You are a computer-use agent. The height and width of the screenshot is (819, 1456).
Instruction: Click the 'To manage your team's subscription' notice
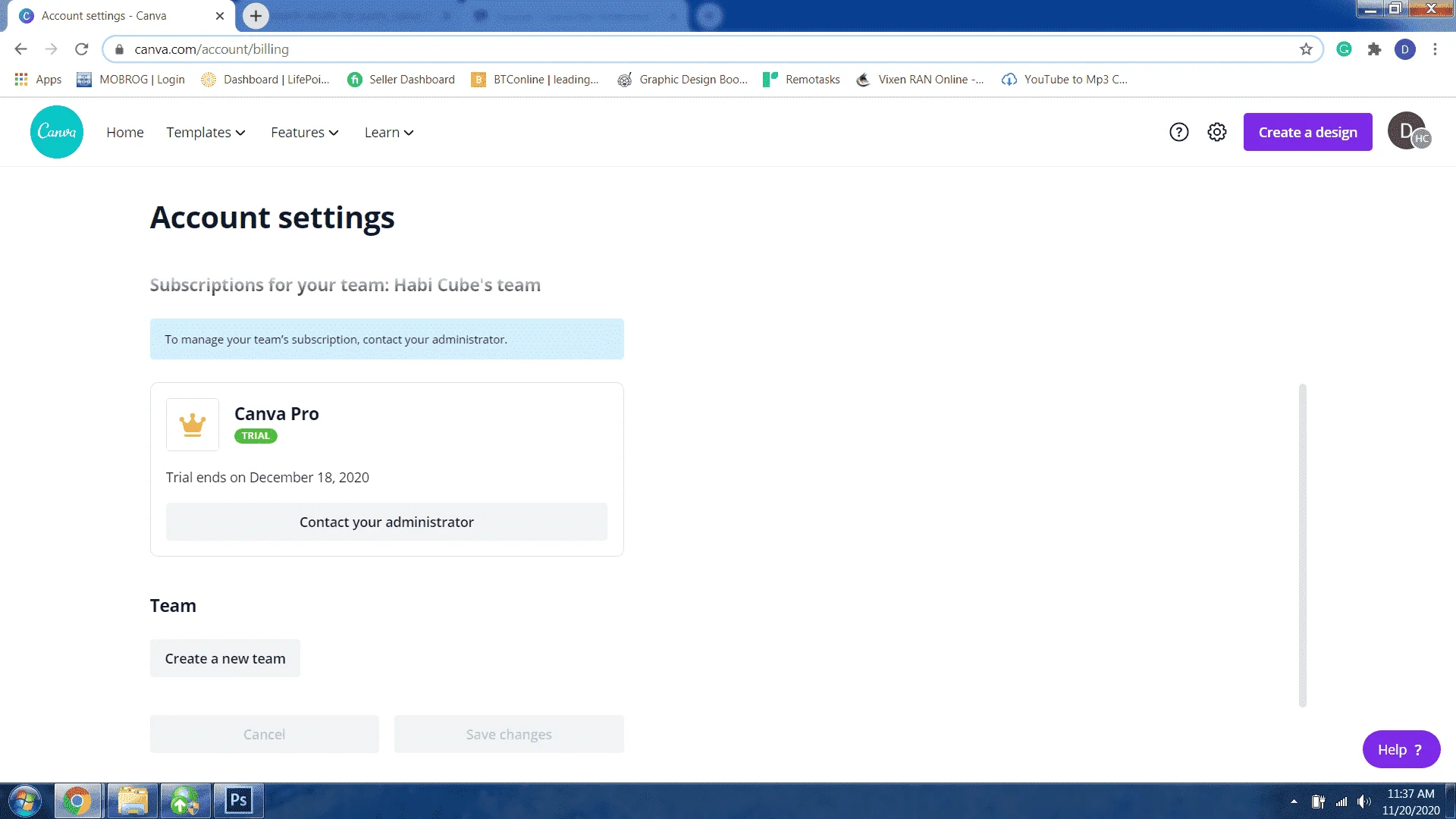pos(387,339)
